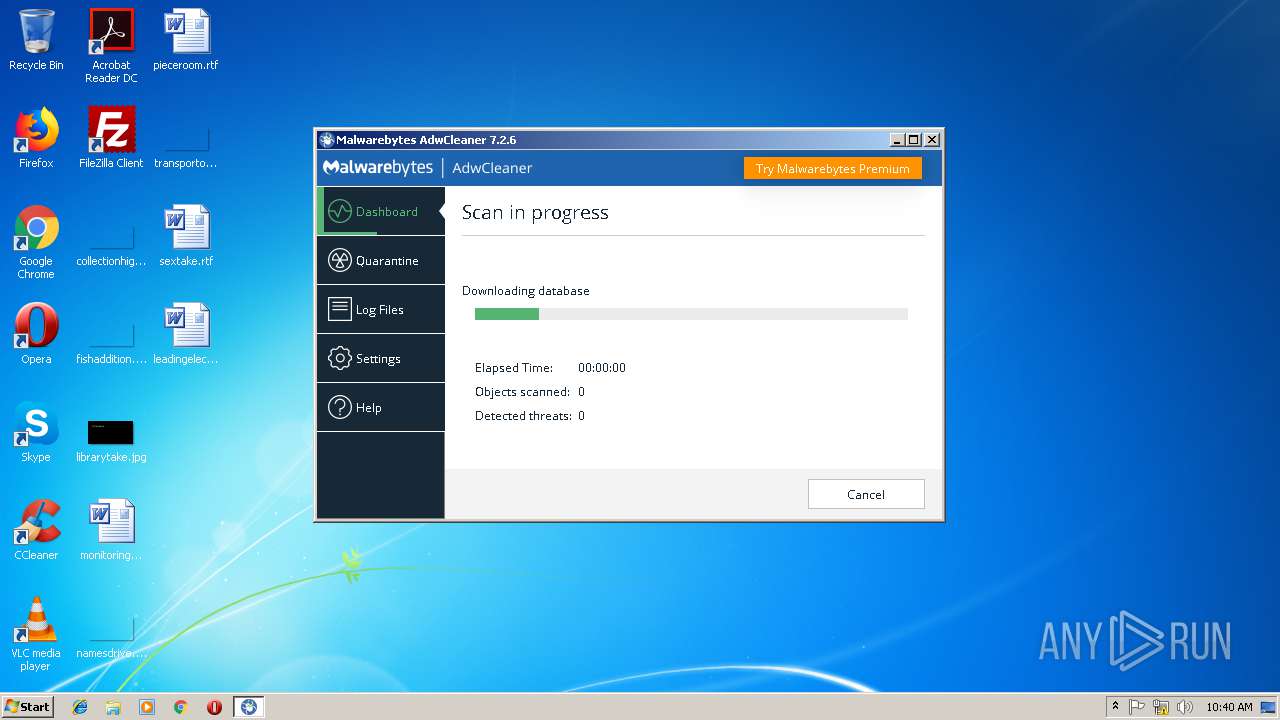The image size is (1280, 720).
Task: Click the 'Scan in progress' heading
Action: click(535, 212)
